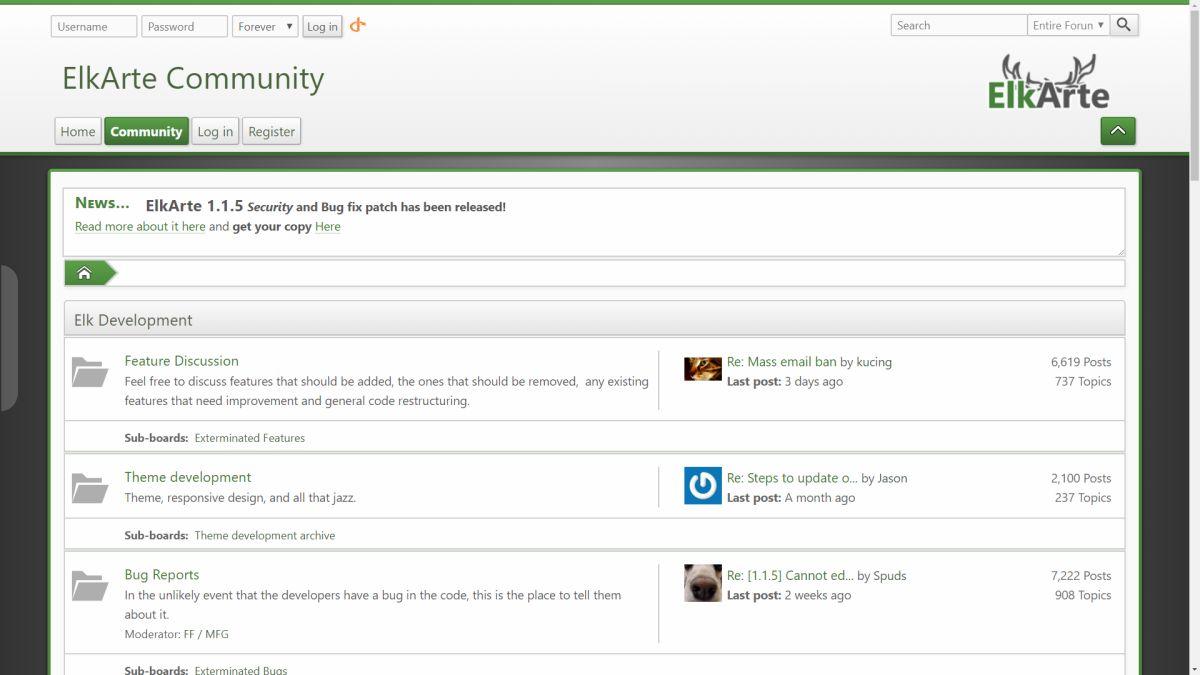The width and height of the screenshot is (1200, 675).
Task: Click the news box resize handle
Action: [x=1120, y=251]
